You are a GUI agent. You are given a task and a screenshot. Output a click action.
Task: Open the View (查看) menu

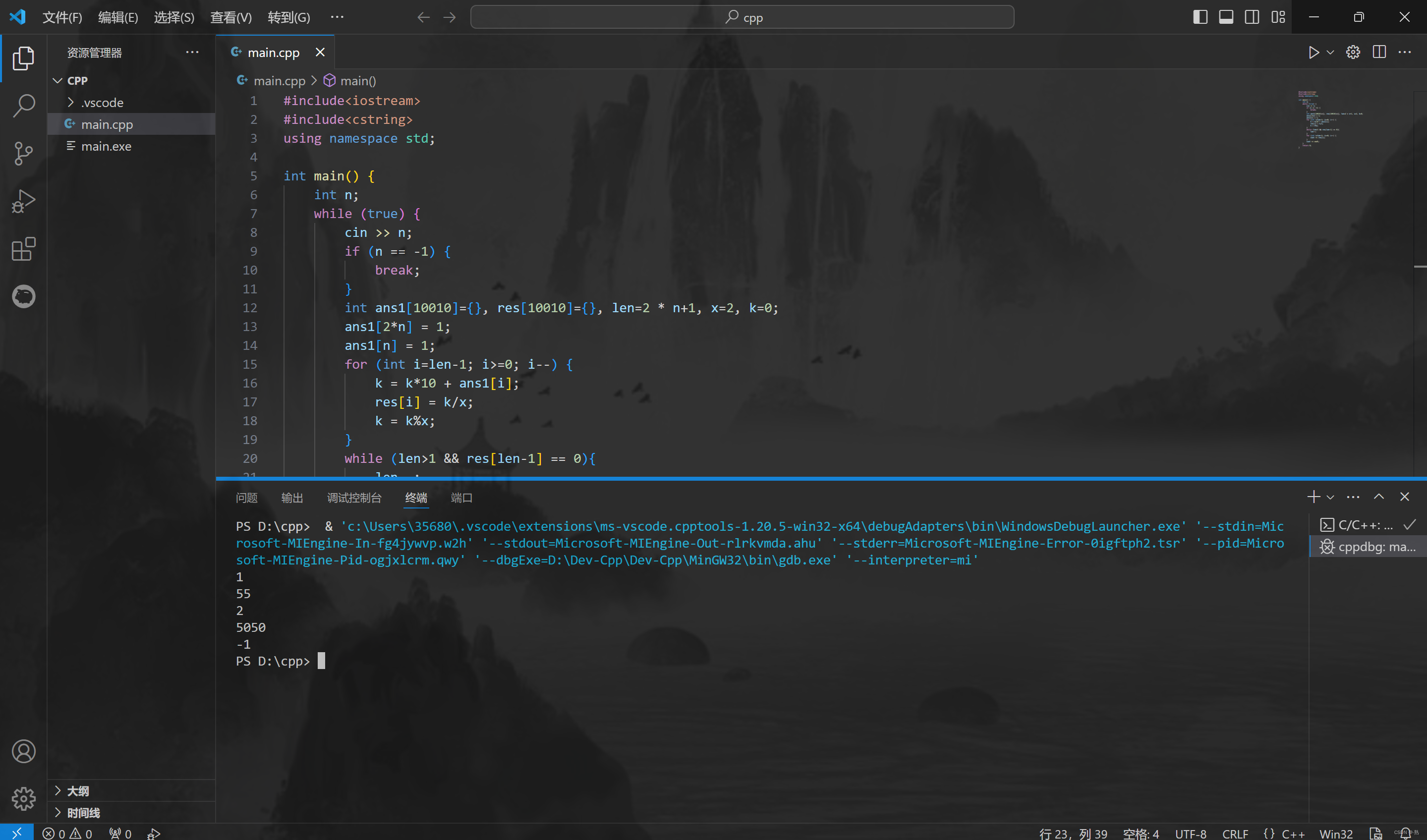231,17
